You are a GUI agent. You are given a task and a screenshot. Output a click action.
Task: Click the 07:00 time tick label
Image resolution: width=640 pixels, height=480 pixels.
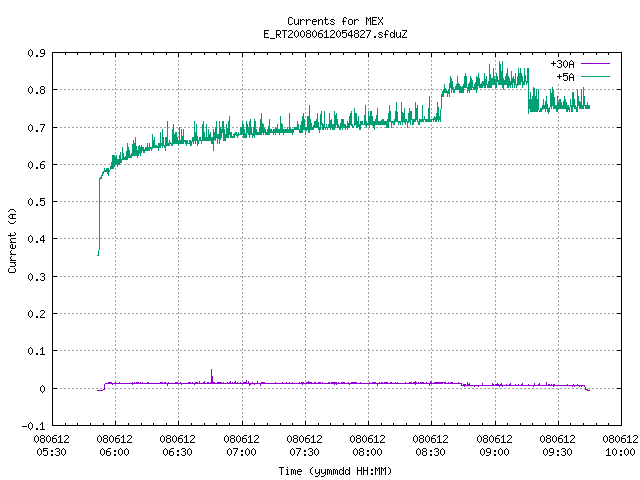(x=241, y=452)
